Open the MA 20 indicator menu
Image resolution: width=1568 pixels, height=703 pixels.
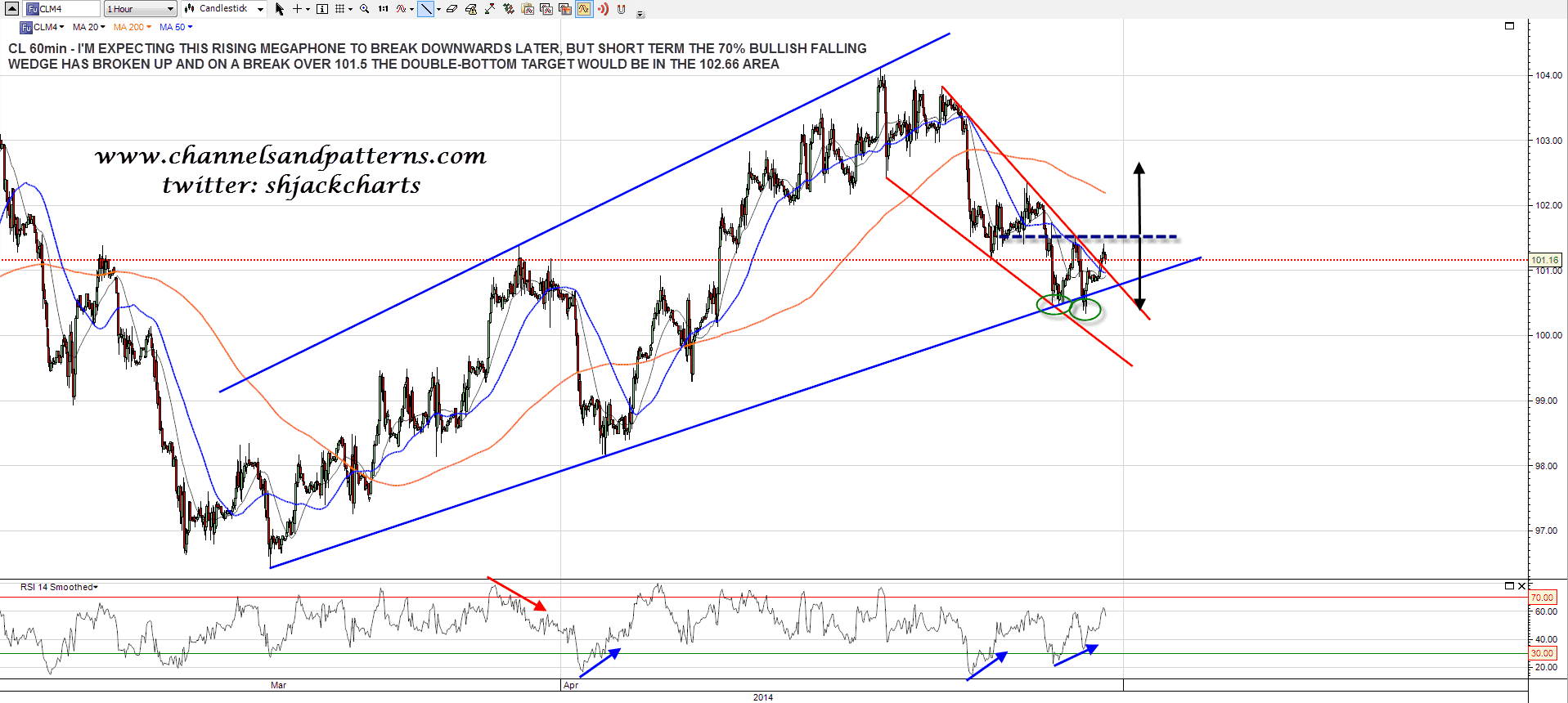click(88, 27)
